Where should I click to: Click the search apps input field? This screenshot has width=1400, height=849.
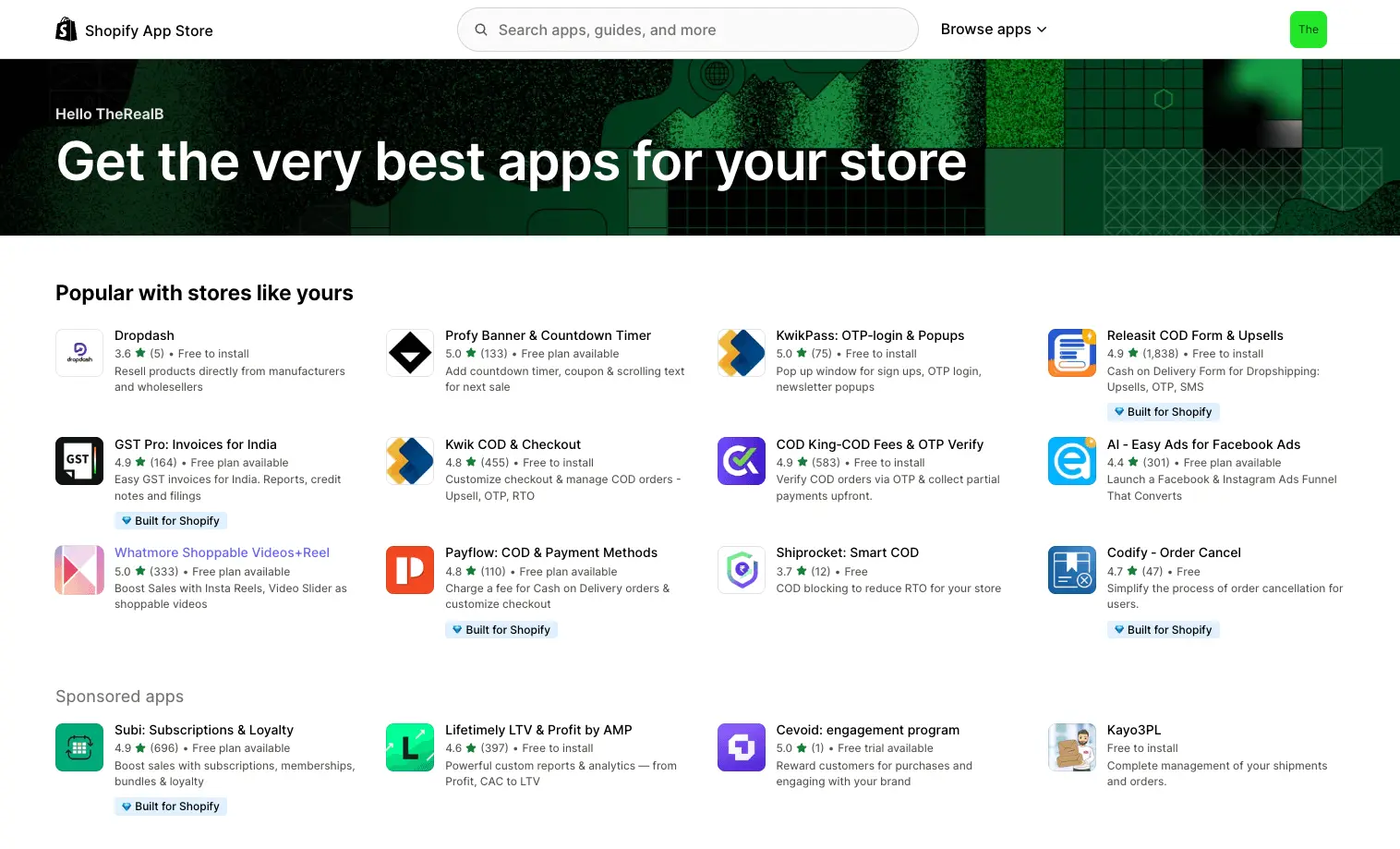click(x=687, y=30)
